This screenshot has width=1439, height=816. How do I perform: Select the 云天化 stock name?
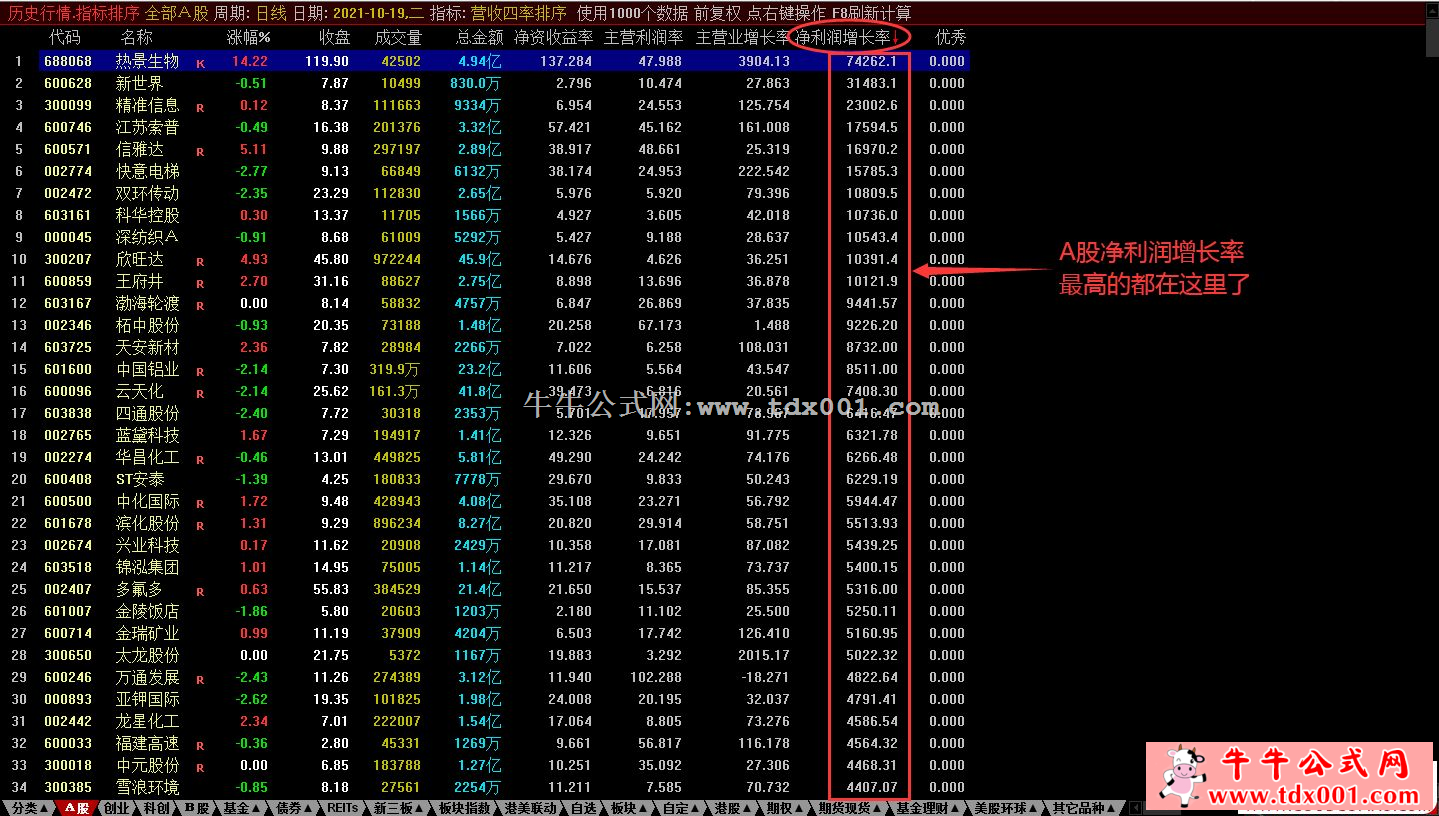point(140,391)
